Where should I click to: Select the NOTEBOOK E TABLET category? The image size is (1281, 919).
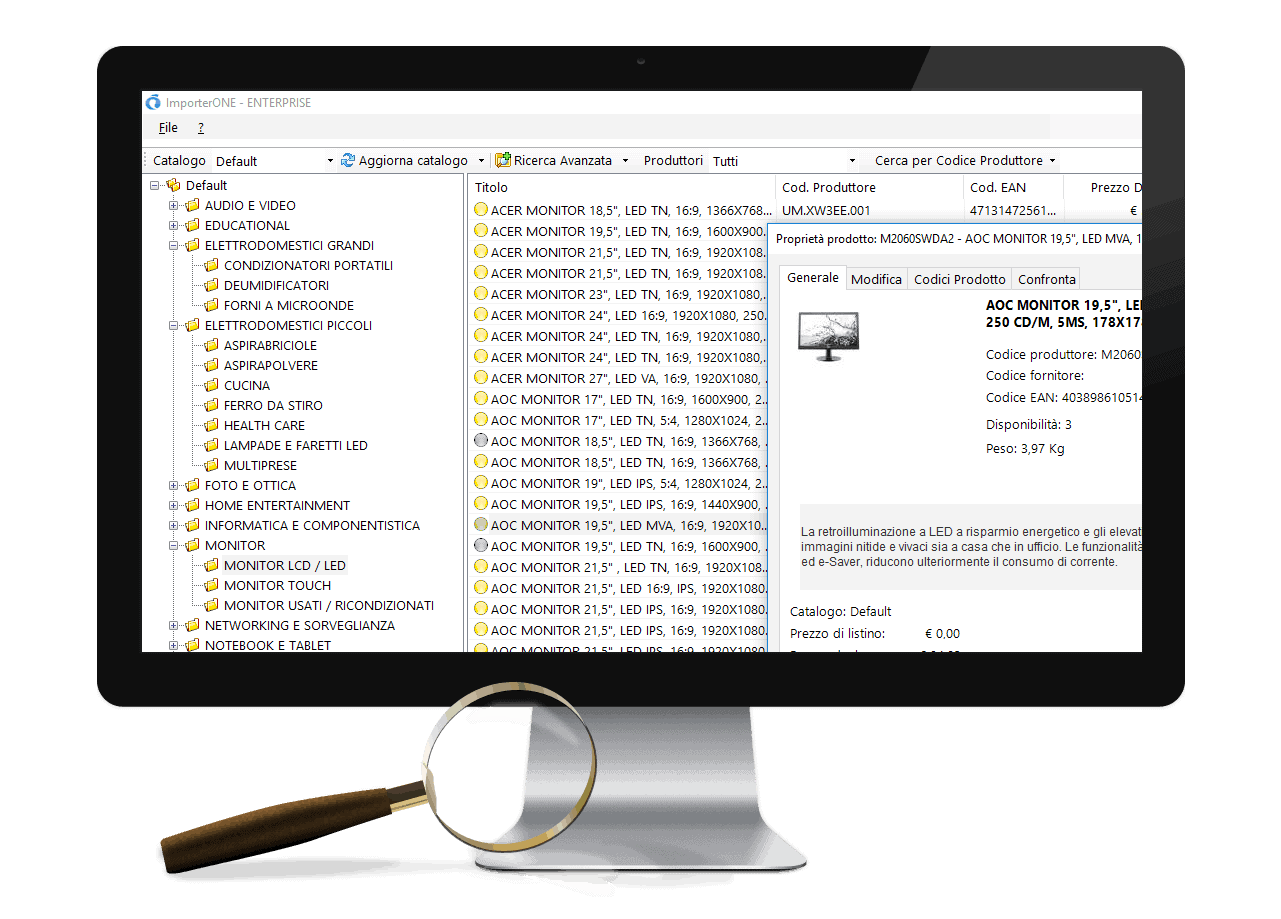click(x=268, y=645)
